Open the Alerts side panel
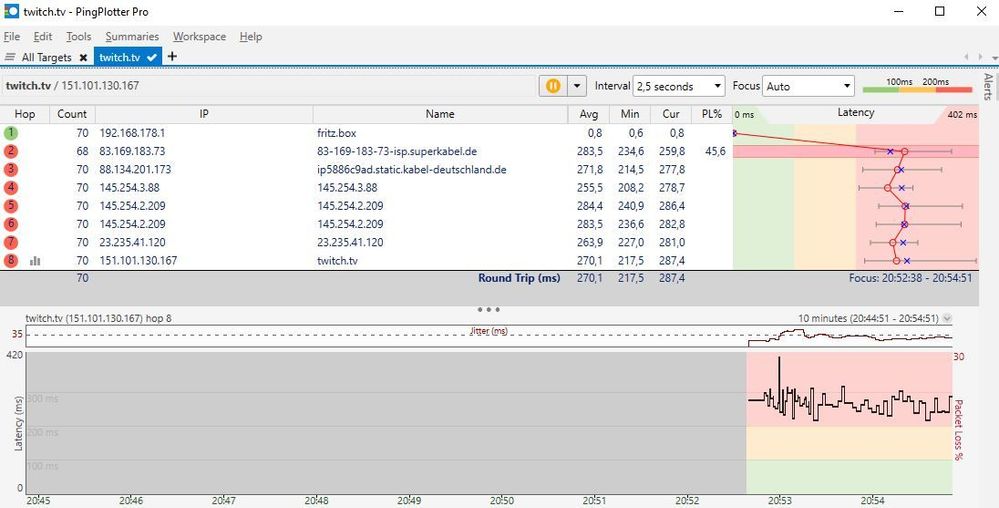Image resolution: width=999 pixels, height=508 pixels. [x=988, y=86]
